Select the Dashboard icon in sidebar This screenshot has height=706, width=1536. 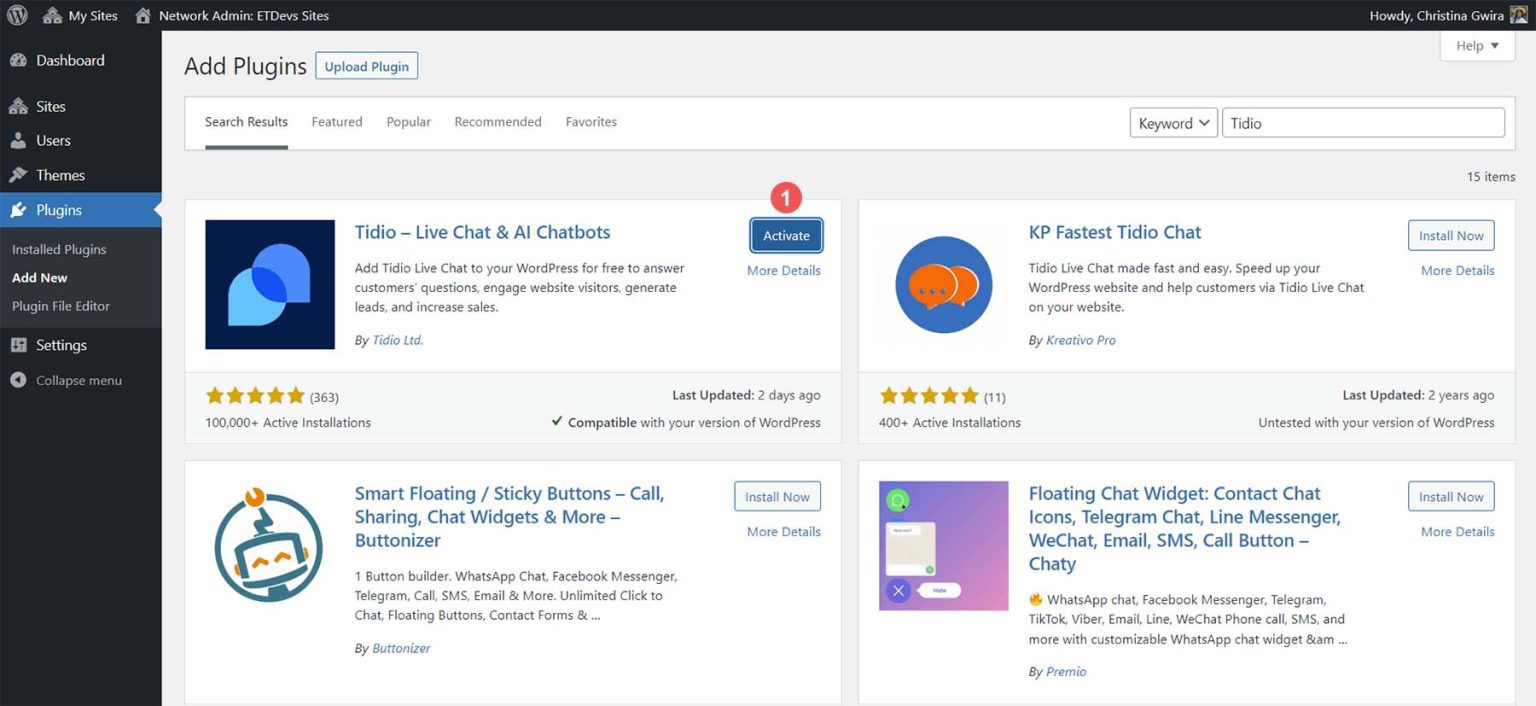20,60
